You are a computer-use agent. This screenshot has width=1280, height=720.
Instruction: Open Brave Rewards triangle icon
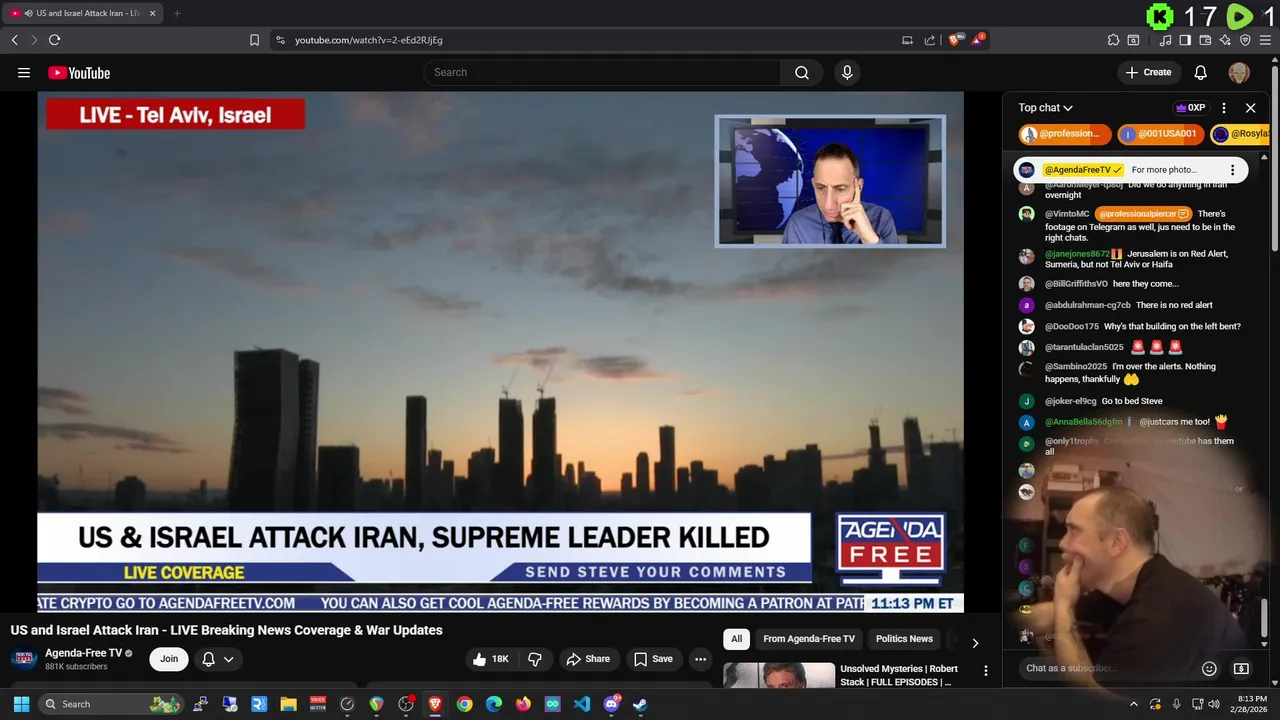pyautogui.click(x=978, y=40)
